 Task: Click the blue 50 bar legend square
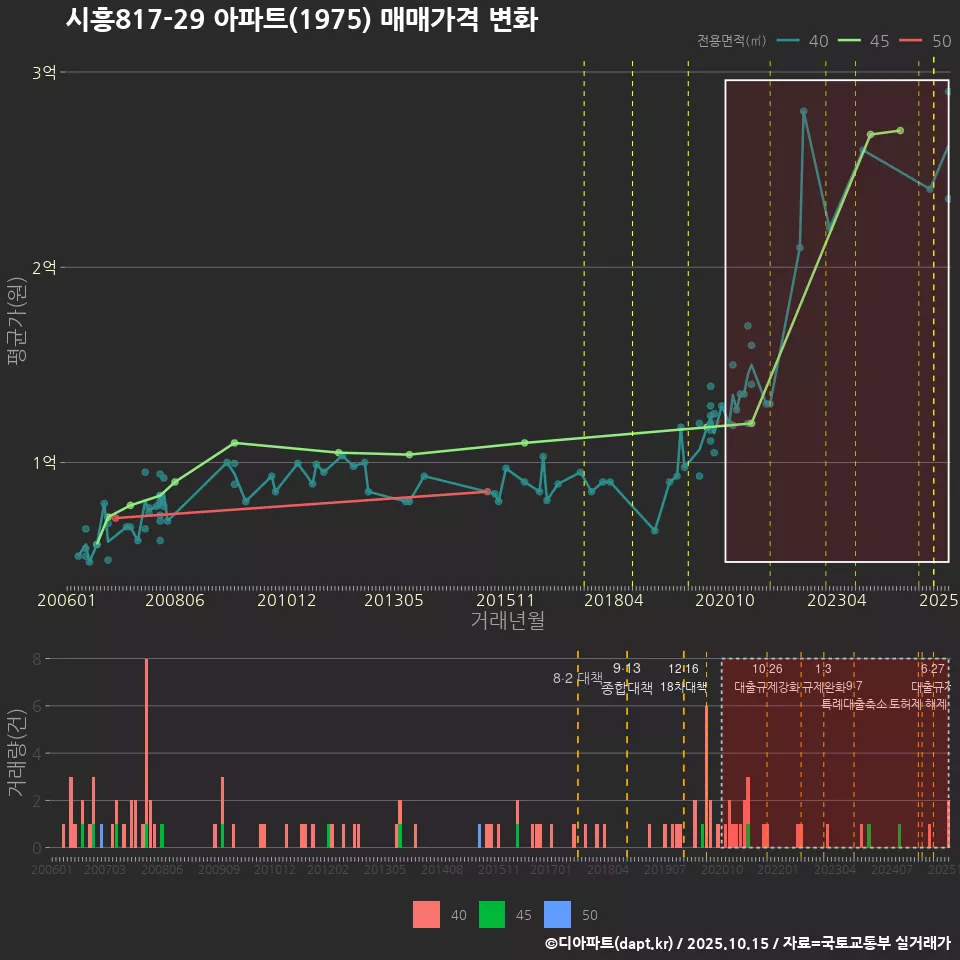click(x=557, y=914)
